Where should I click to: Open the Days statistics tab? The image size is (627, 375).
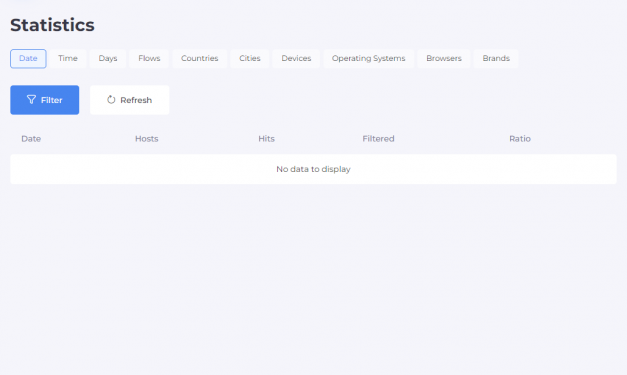point(108,58)
